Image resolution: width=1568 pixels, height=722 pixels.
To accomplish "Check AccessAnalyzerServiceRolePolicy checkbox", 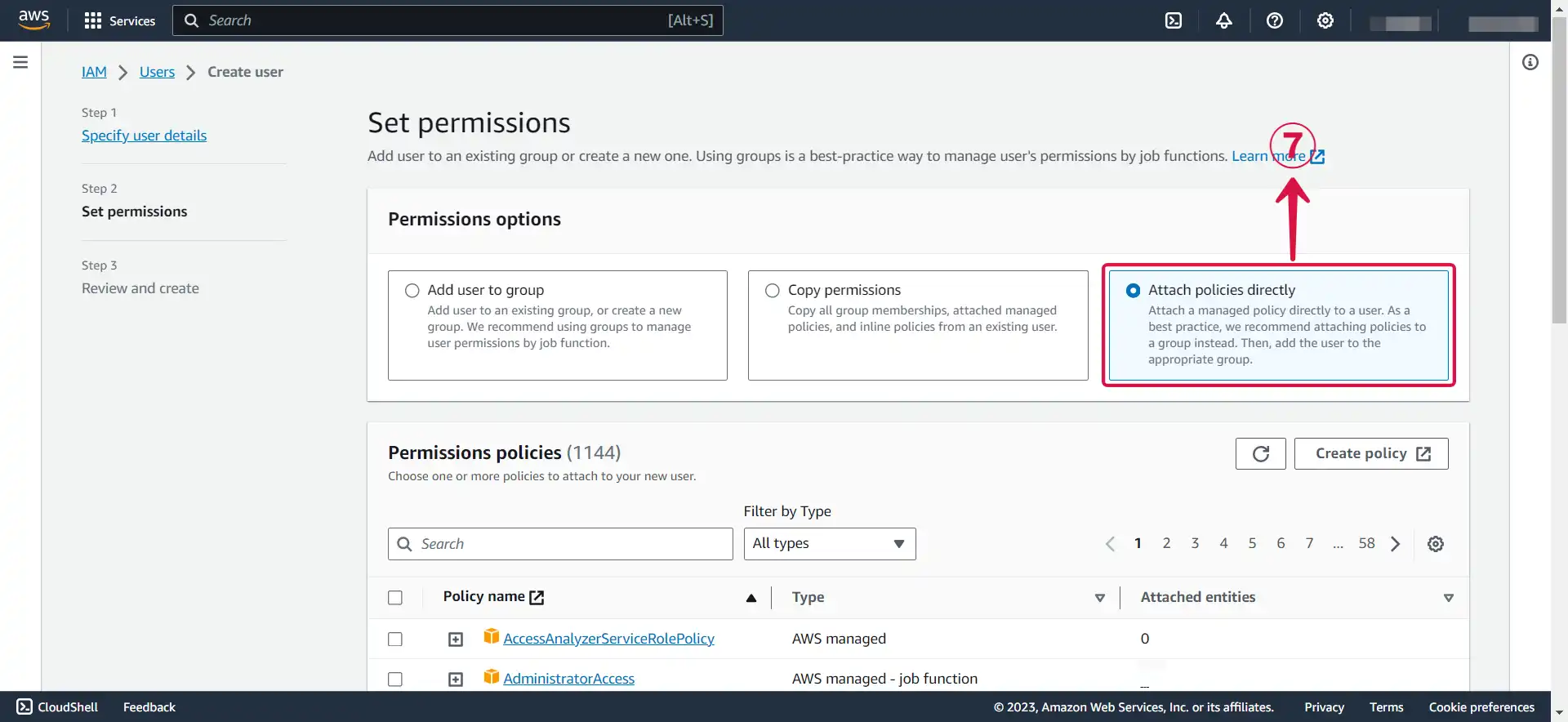I will [x=395, y=639].
